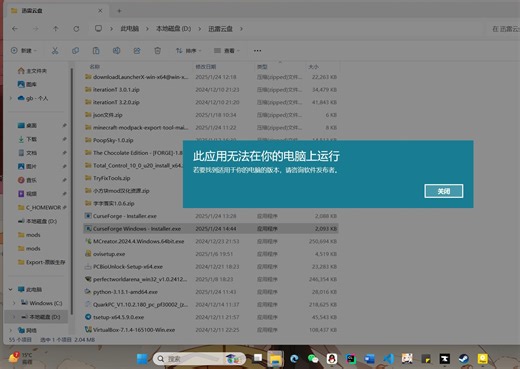
Task: Select the PoopSky-1.0.zip file
Action: pyautogui.click(x=113, y=140)
